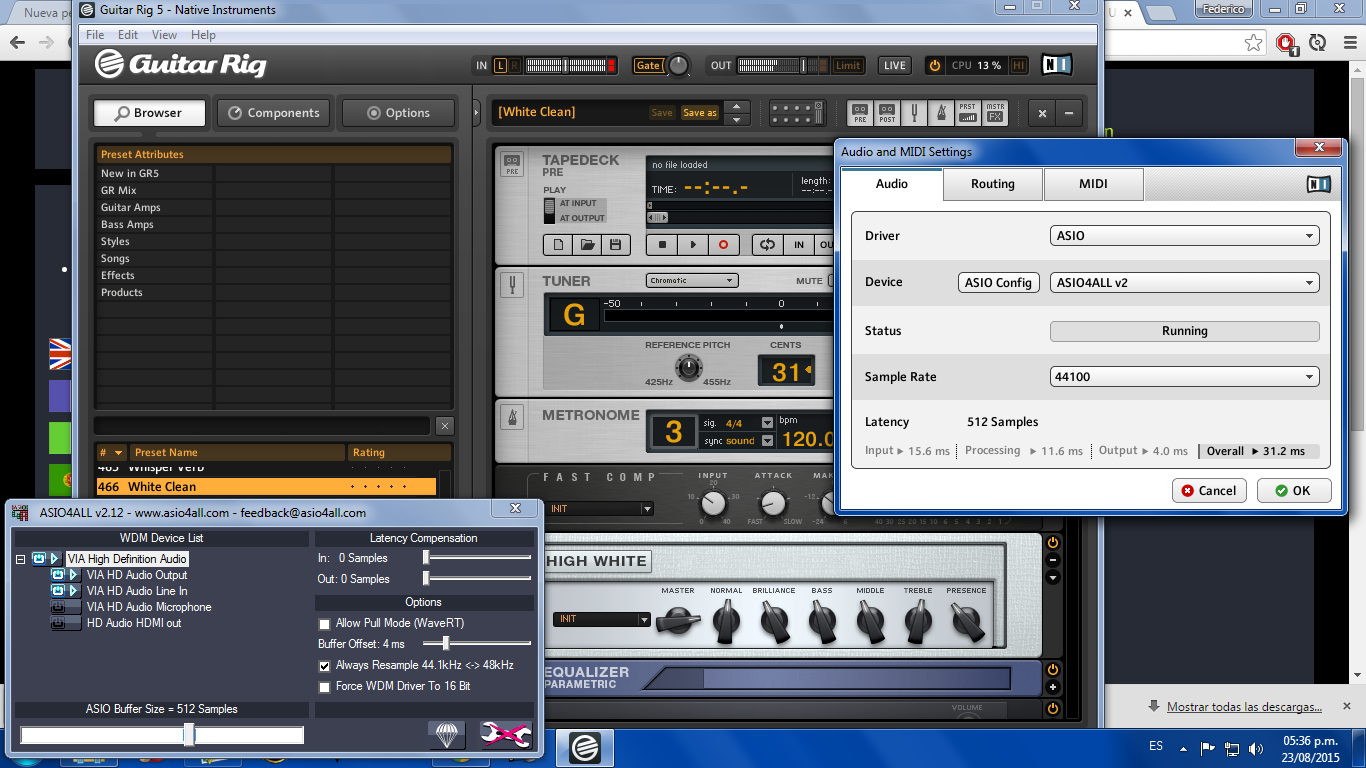1366x768 pixels.
Task: Toggle Tapedeck loop playback
Action: [x=767, y=244]
